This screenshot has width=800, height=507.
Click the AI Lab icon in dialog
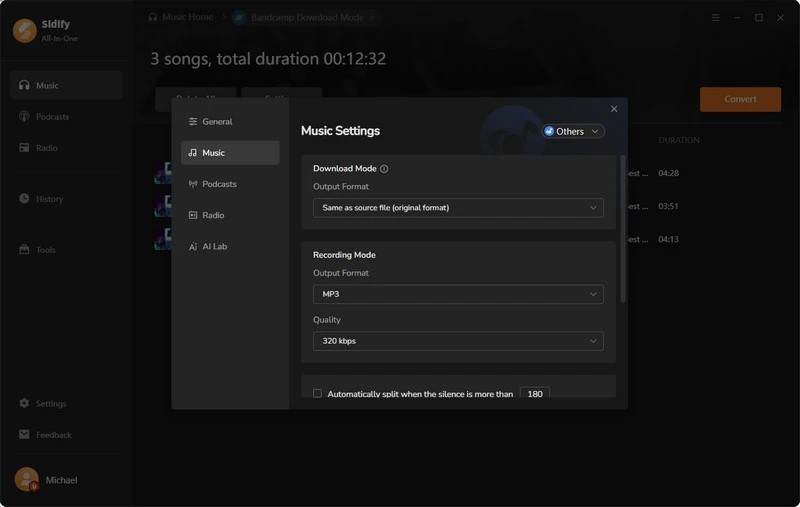pyautogui.click(x=193, y=246)
